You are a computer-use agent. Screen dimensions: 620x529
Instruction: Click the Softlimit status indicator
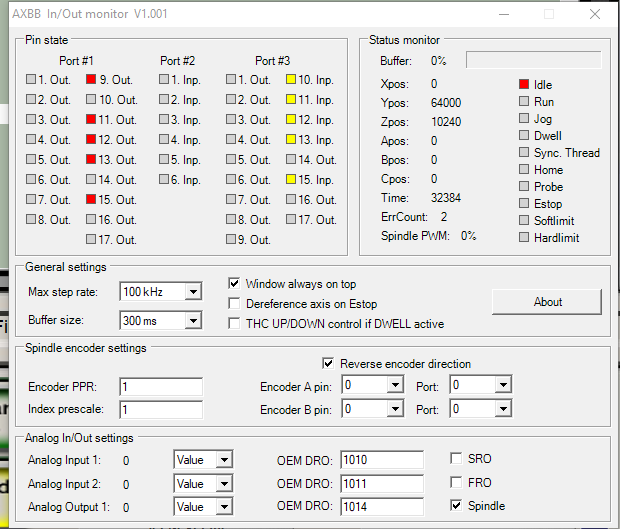coord(524,220)
